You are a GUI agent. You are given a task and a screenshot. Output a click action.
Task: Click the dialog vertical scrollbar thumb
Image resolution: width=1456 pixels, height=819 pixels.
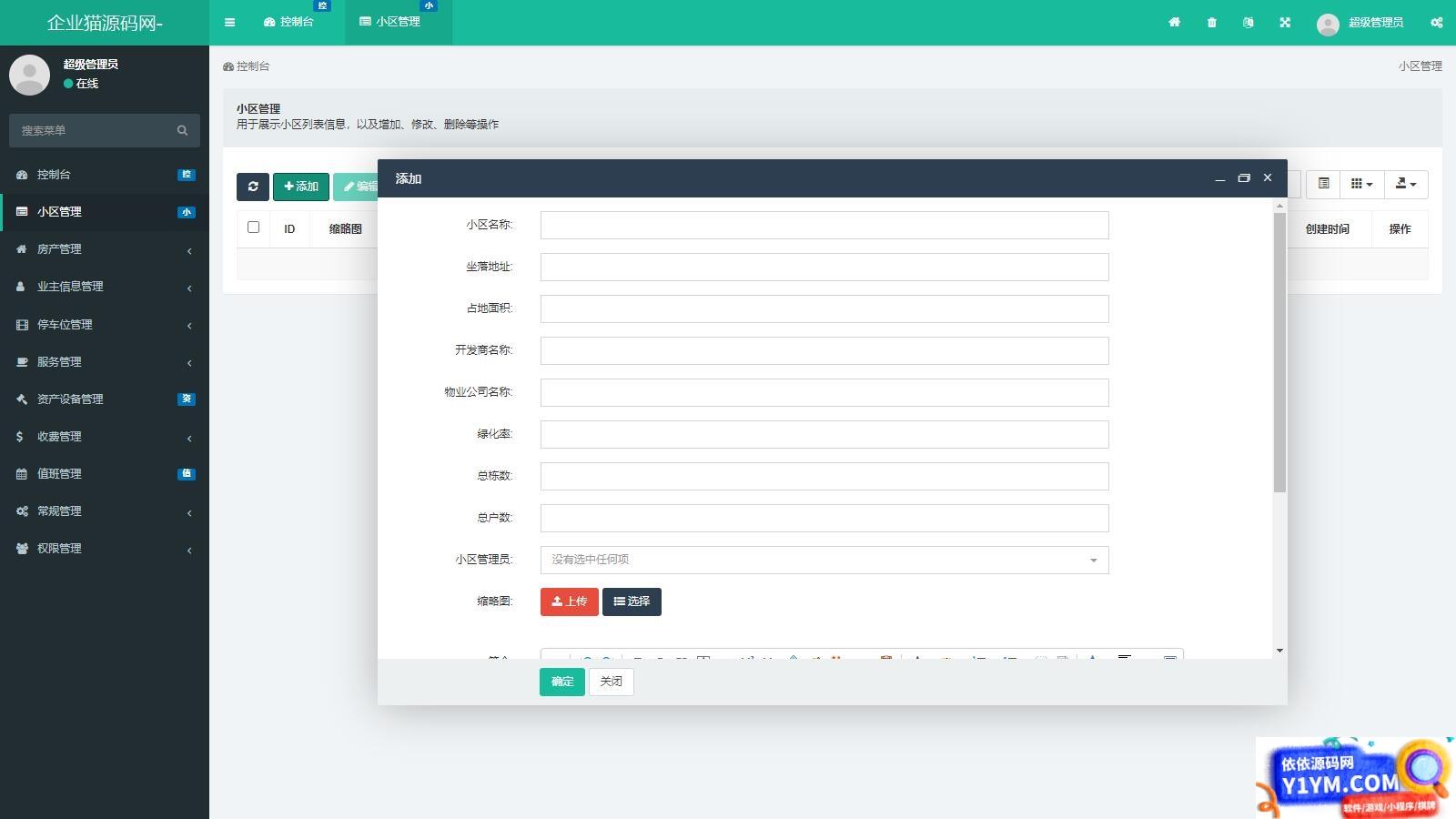(x=1279, y=352)
